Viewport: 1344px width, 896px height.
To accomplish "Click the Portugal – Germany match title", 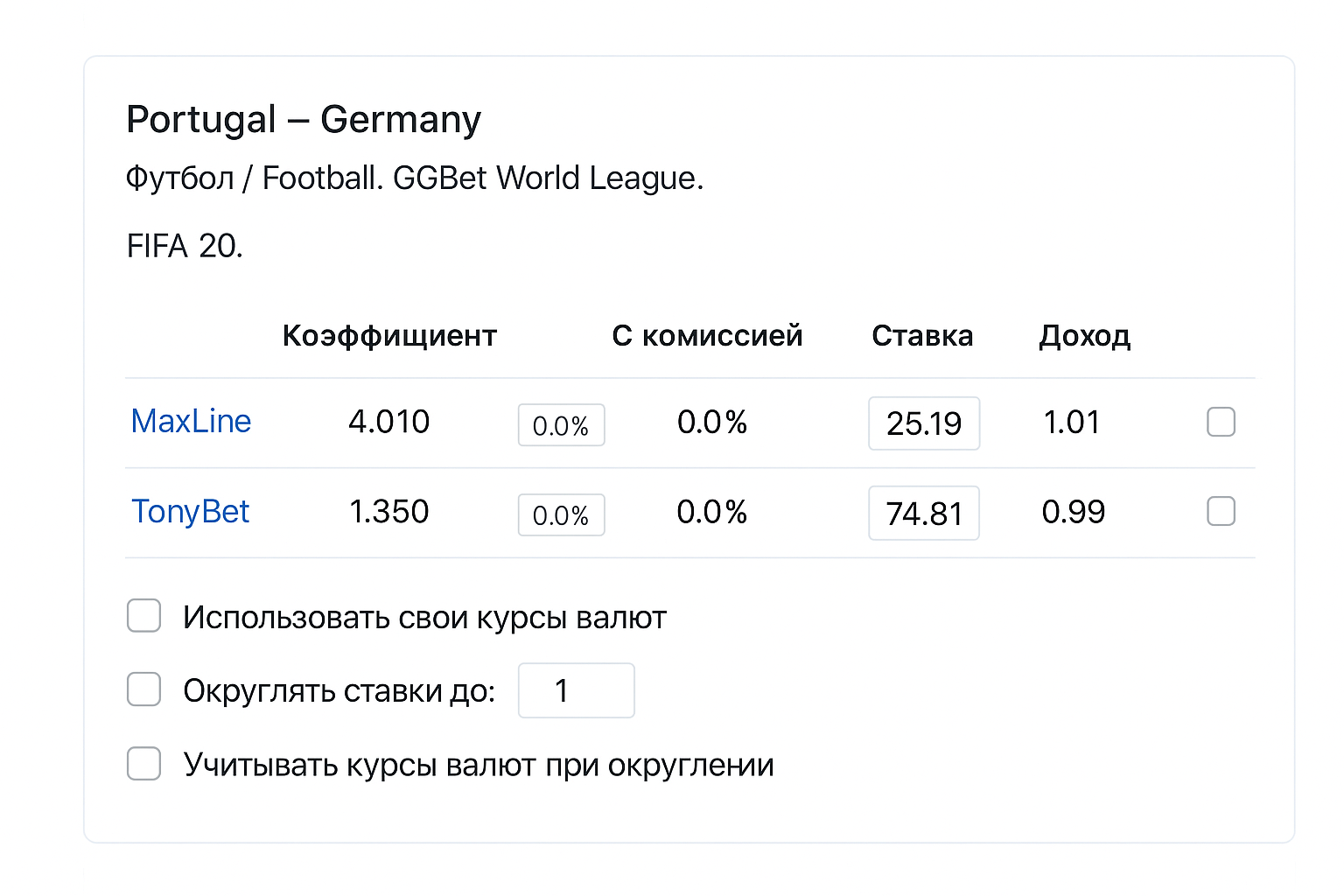I will [x=304, y=119].
